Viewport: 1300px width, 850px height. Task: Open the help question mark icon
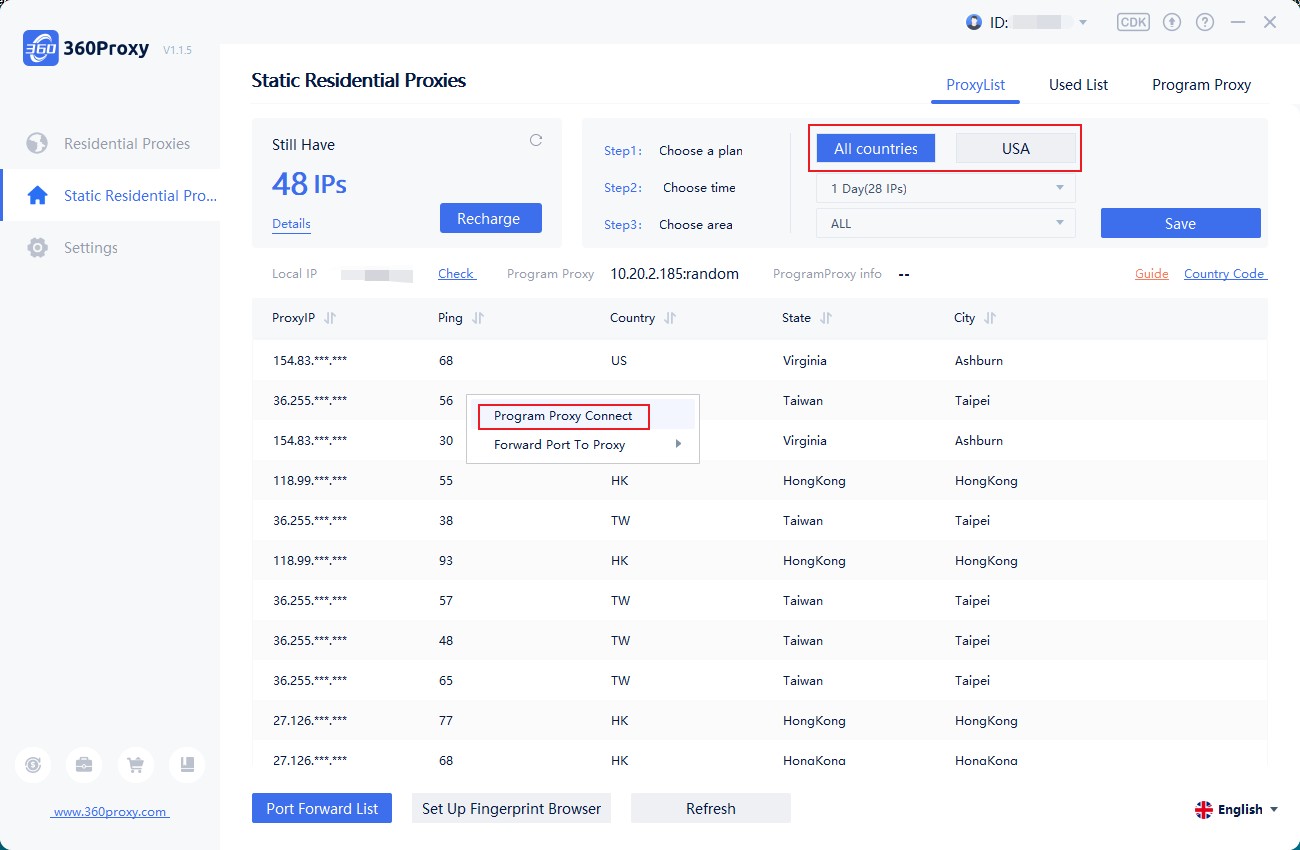click(1205, 22)
